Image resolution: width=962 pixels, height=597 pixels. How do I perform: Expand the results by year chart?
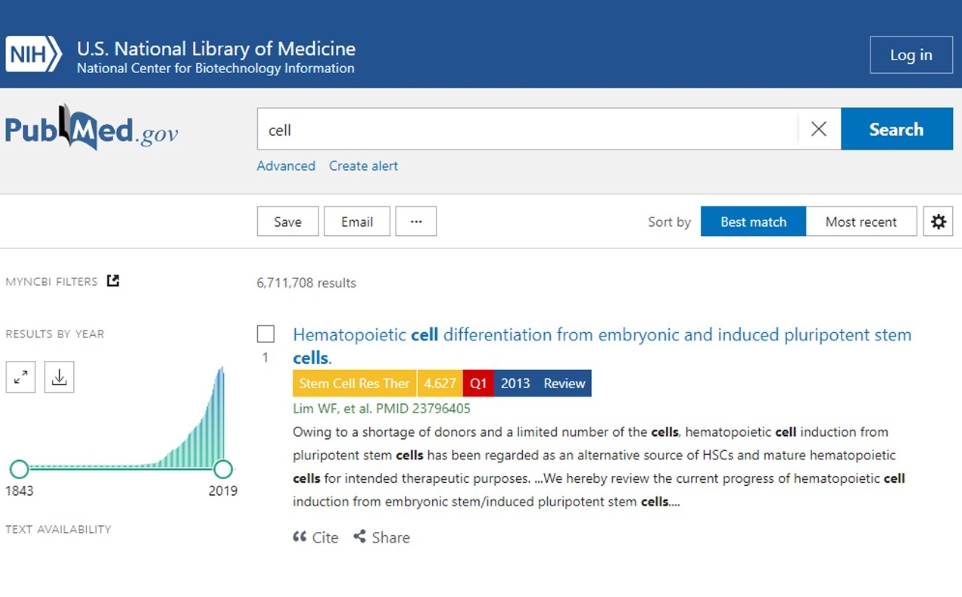(21, 377)
